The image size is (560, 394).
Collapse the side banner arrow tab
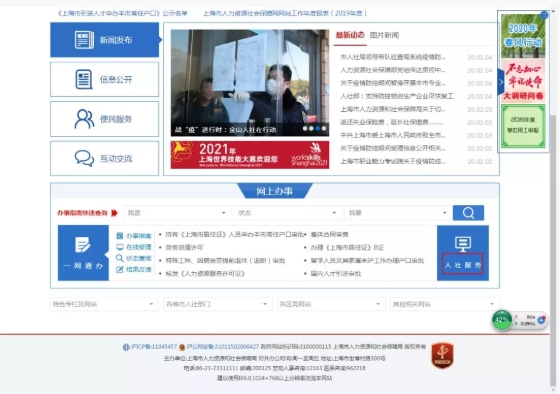[501, 82]
